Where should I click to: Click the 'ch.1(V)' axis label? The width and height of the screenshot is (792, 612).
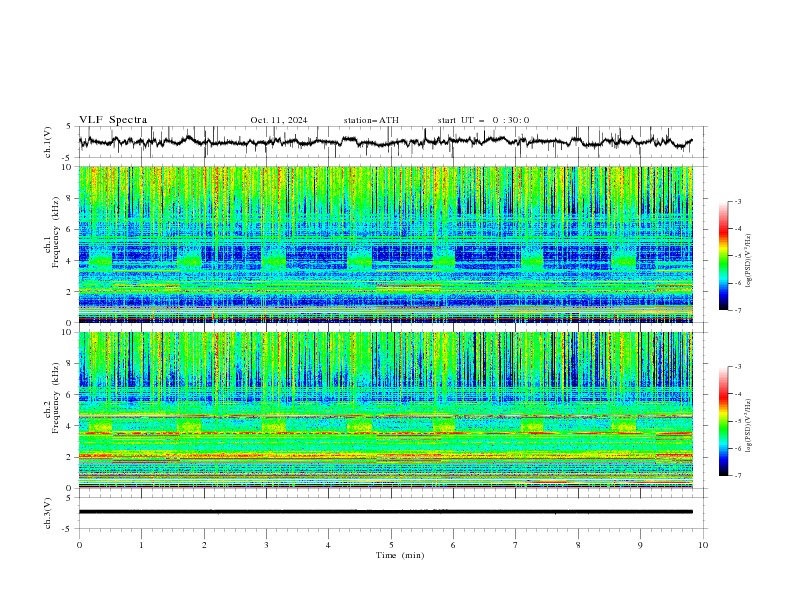click(48, 142)
